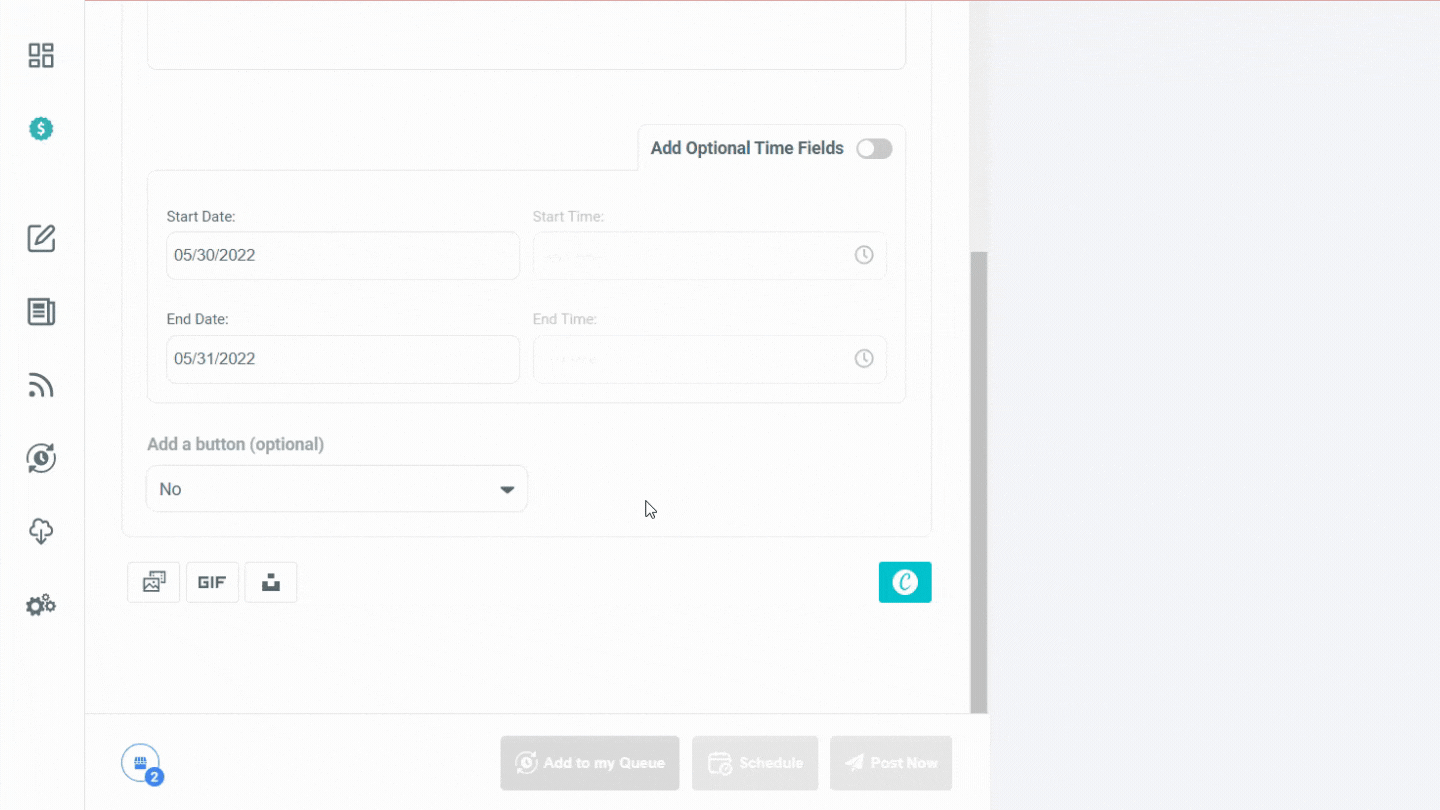This screenshot has width=1440, height=810.
Task: Click the cloud download sidebar icon
Action: click(41, 531)
